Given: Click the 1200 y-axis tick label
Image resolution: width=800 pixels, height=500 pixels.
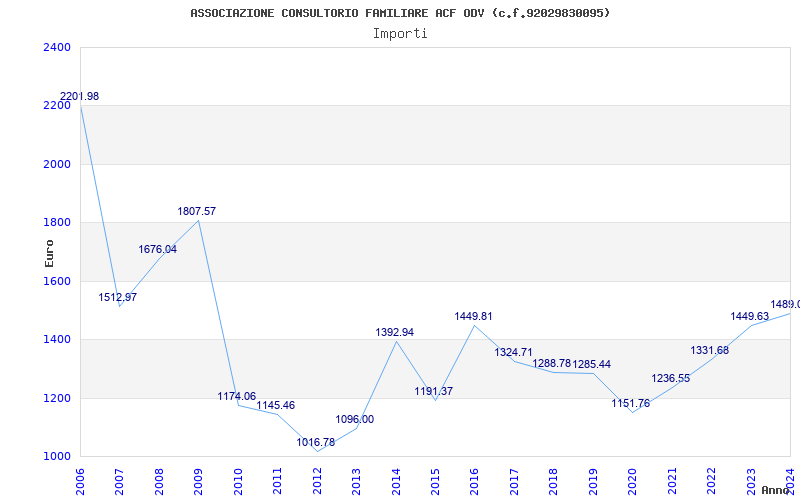Looking at the screenshot, I should pyautogui.click(x=58, y=398).
